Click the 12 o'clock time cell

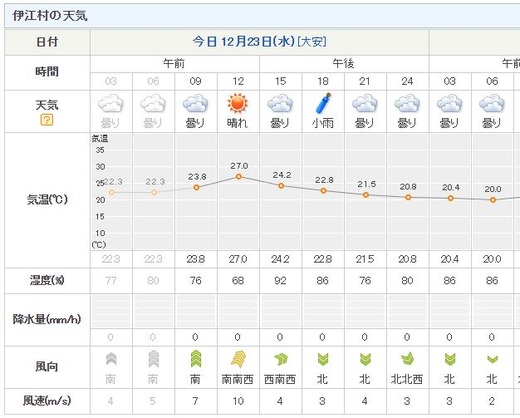click(238, 81)
